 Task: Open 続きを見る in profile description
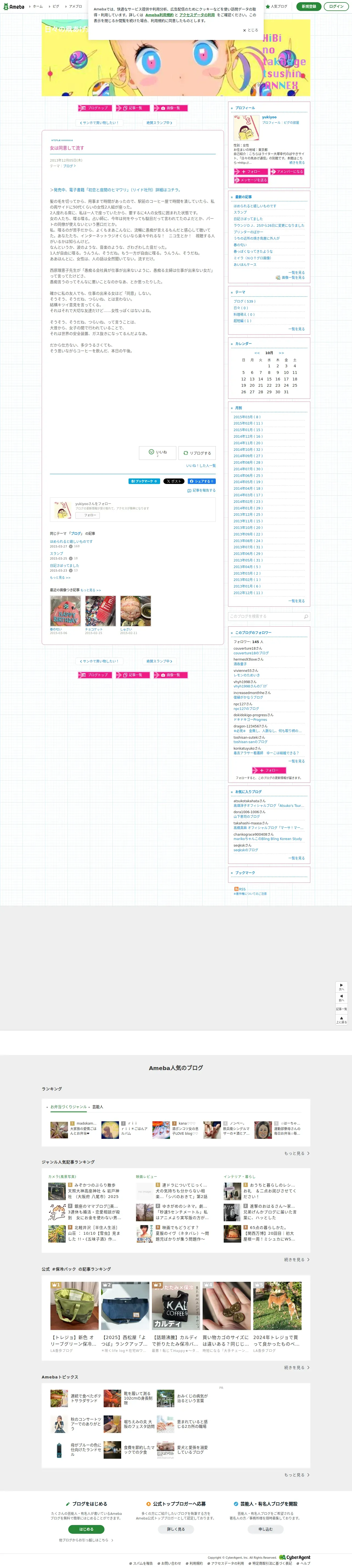pyautogui.click(x=297, y=162)
